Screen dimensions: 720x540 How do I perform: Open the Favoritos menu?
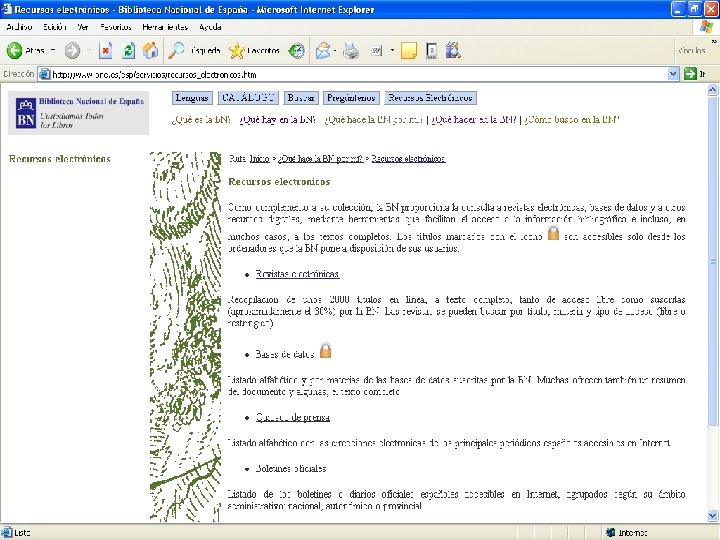click(x=116, y=27)
